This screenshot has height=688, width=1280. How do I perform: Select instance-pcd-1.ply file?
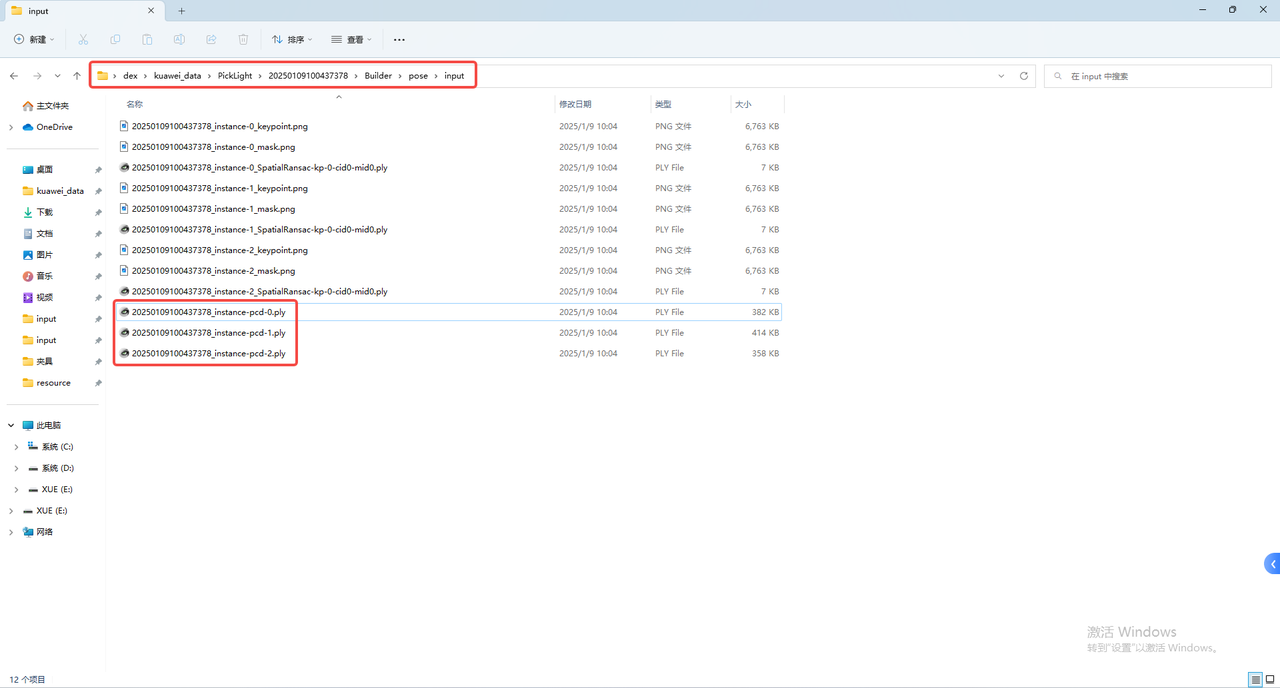208,333
